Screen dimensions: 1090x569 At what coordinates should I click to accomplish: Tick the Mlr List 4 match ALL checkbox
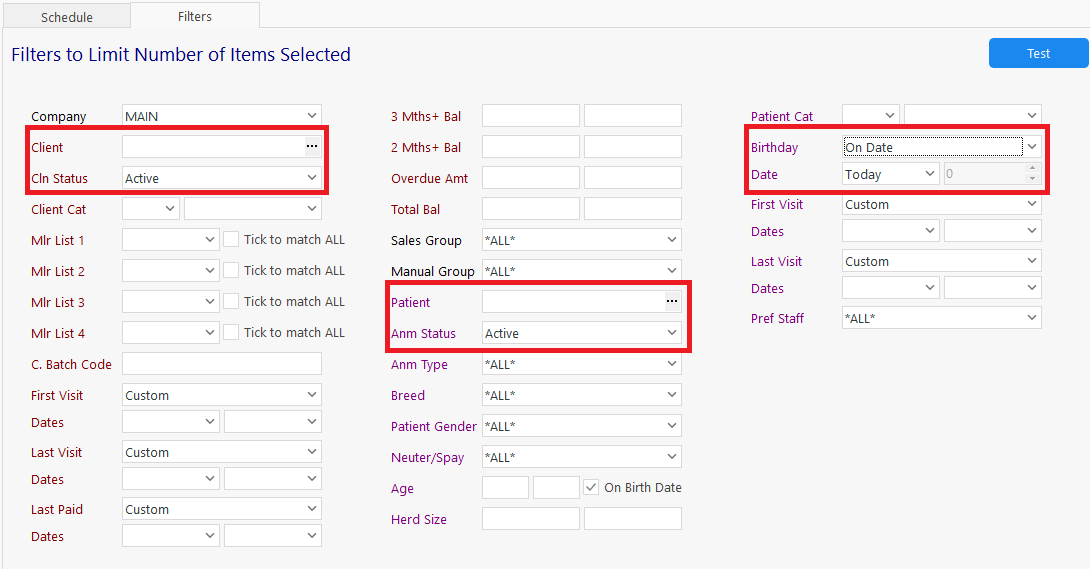point(231,333)
